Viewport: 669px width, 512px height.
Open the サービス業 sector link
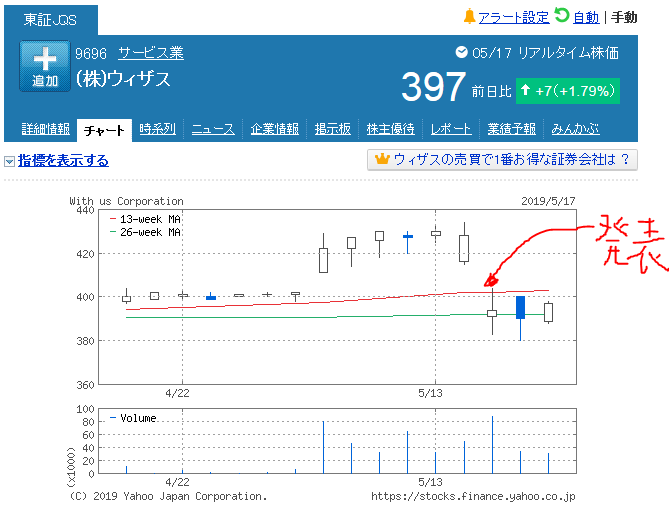pos(151,53)
